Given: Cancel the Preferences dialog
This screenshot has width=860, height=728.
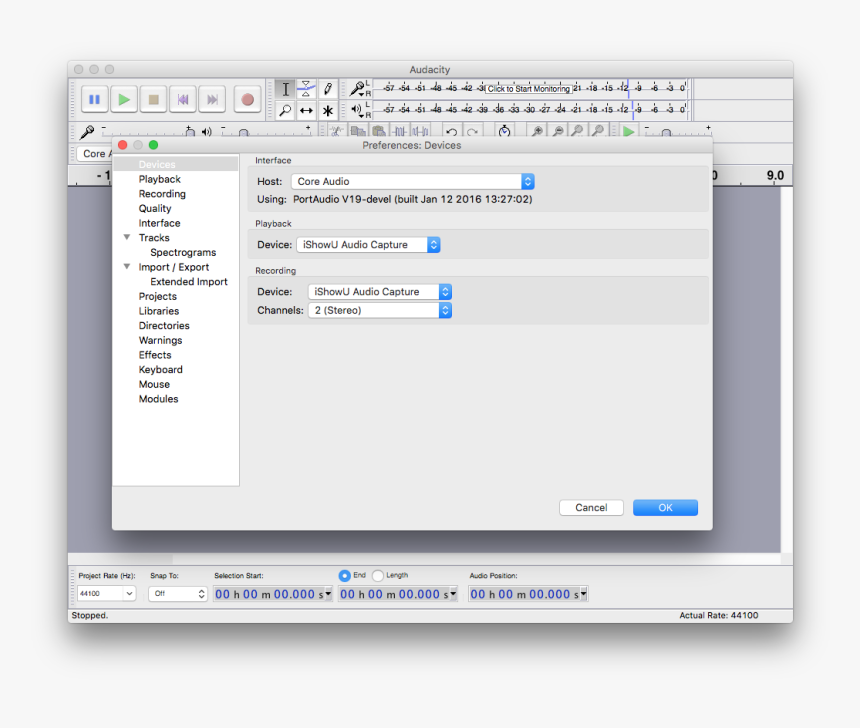Looking at the screenshot, I should (x=591, y=507).
